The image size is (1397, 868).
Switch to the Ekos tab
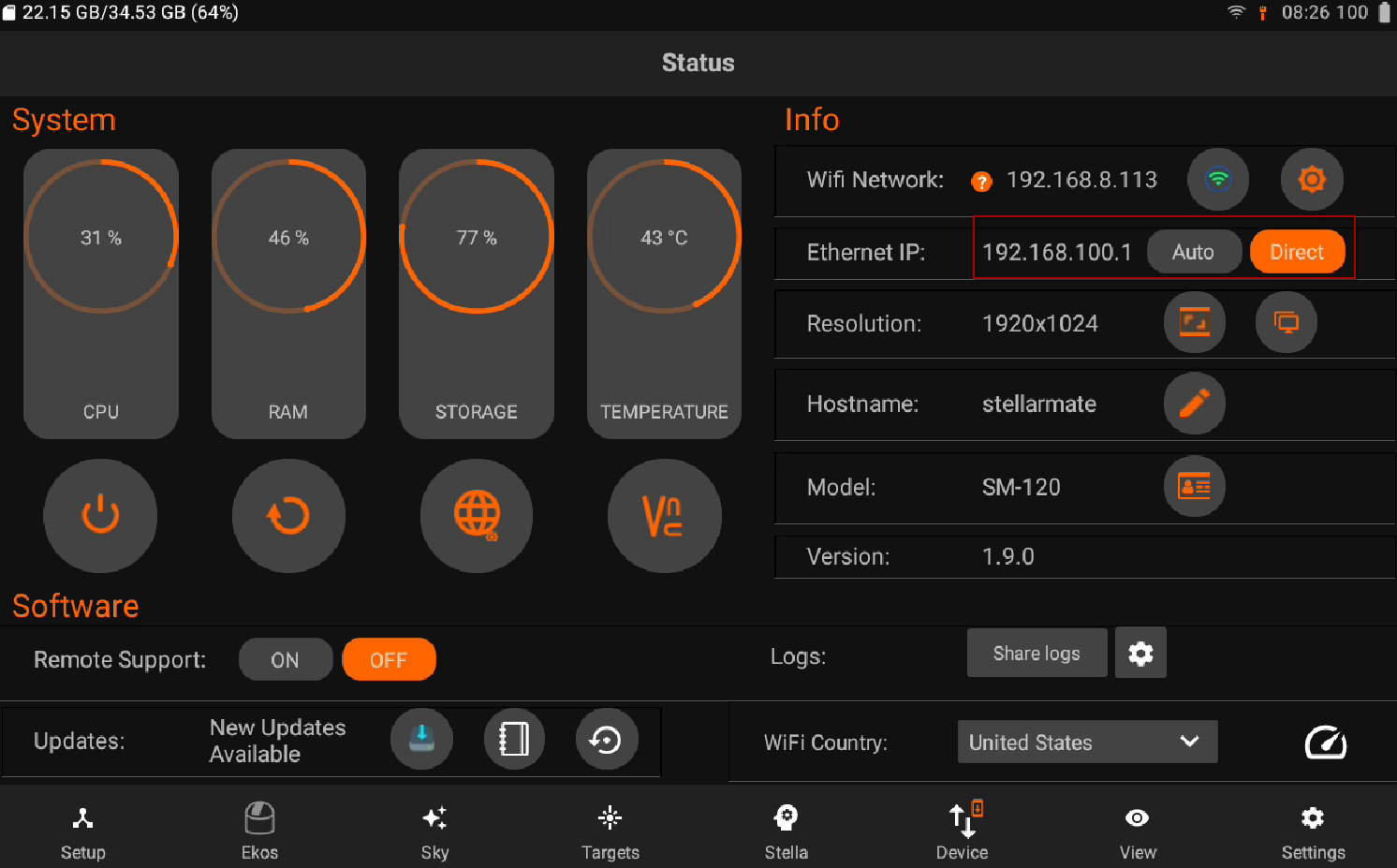[x=259, y=830]
